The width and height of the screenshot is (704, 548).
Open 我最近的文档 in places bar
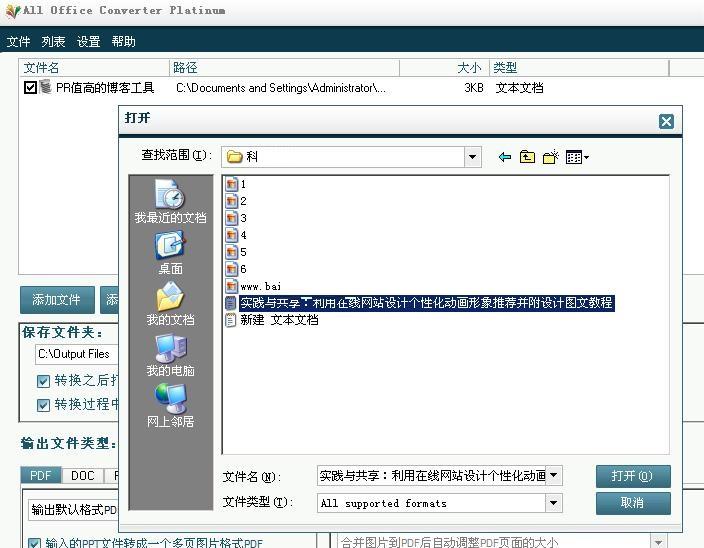pyautogui.click(x=170, y=201)
